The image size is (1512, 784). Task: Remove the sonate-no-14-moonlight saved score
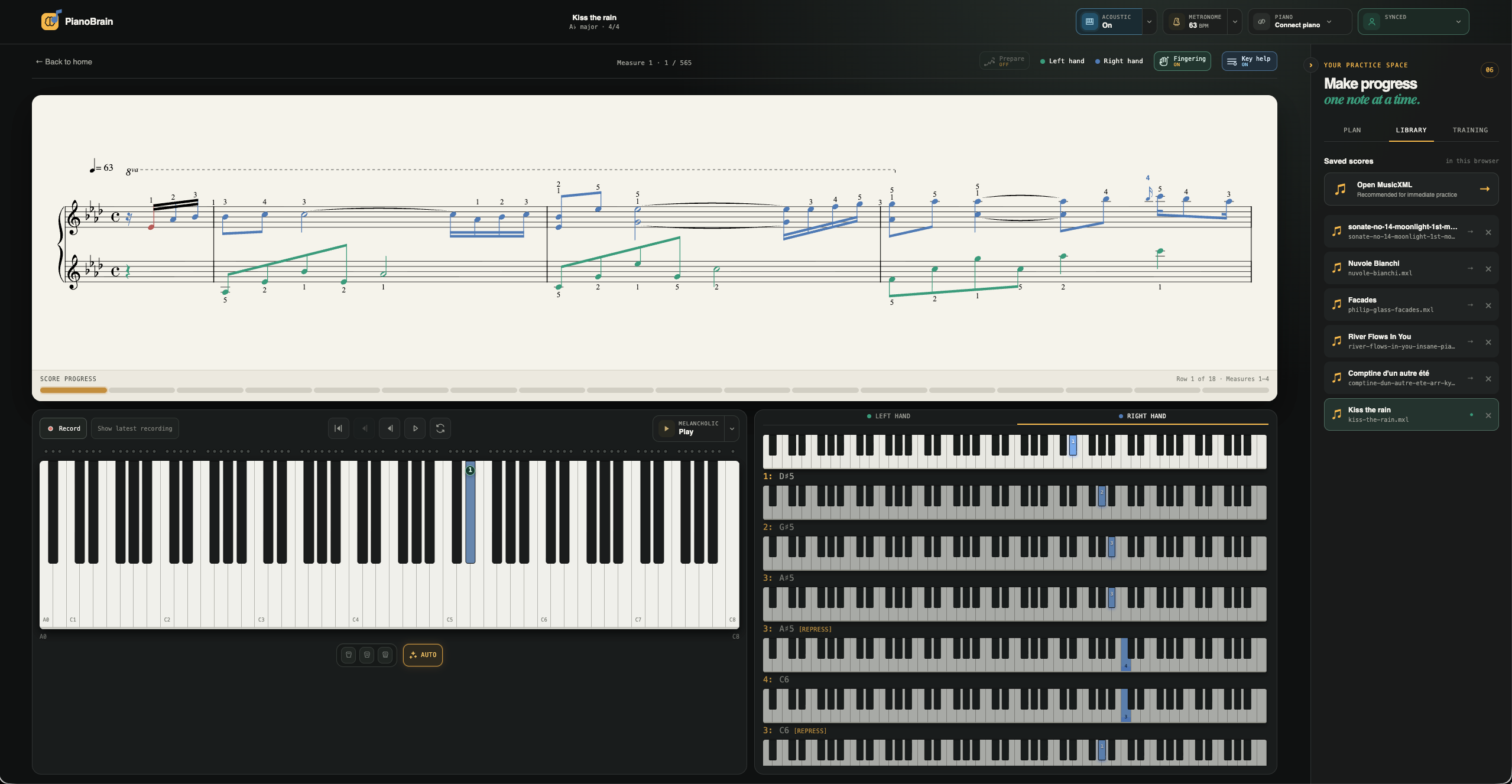[x=1488, y=232]
